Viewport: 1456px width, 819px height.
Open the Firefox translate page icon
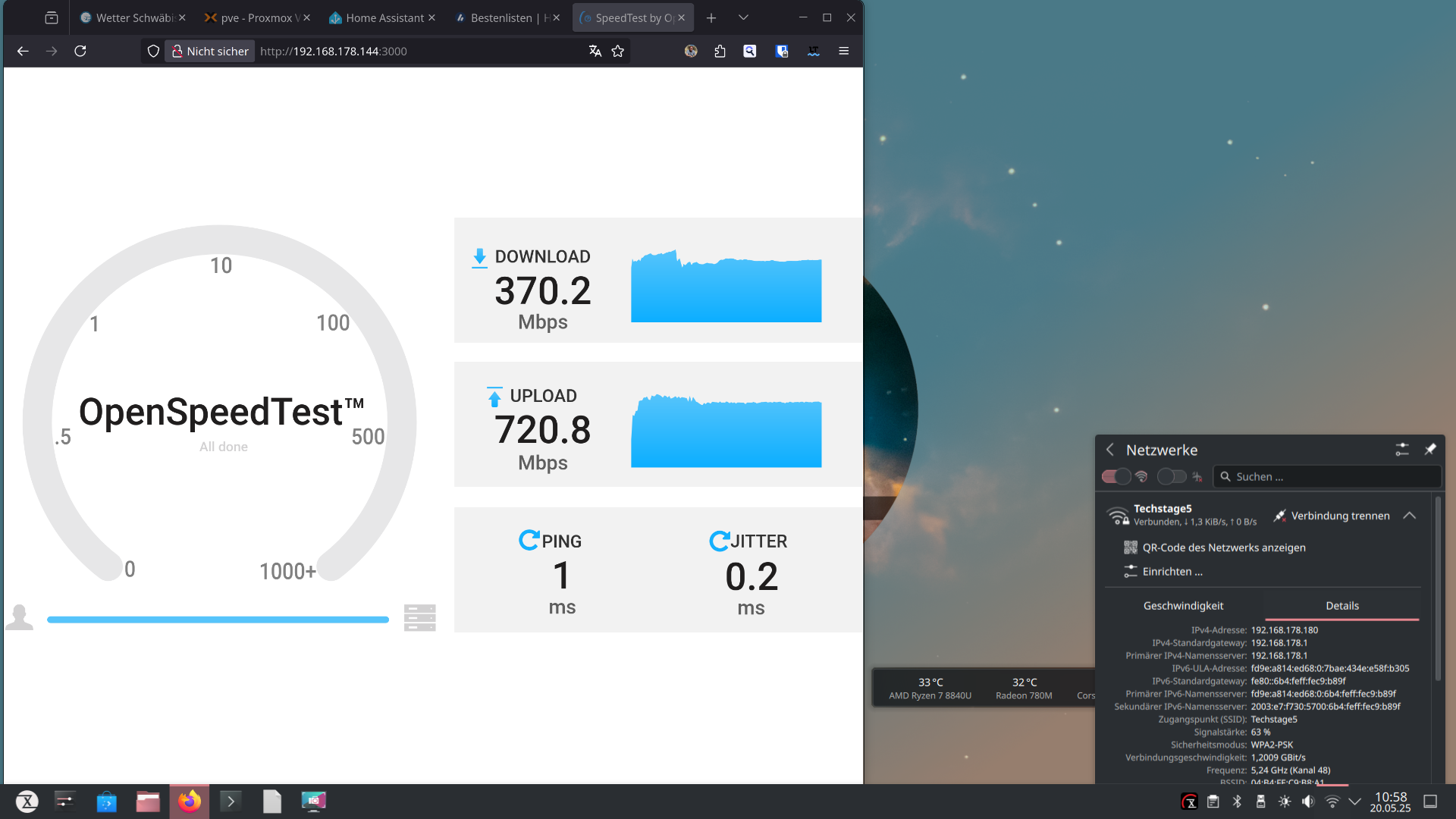pyautogui.click(x=595, y=51)
